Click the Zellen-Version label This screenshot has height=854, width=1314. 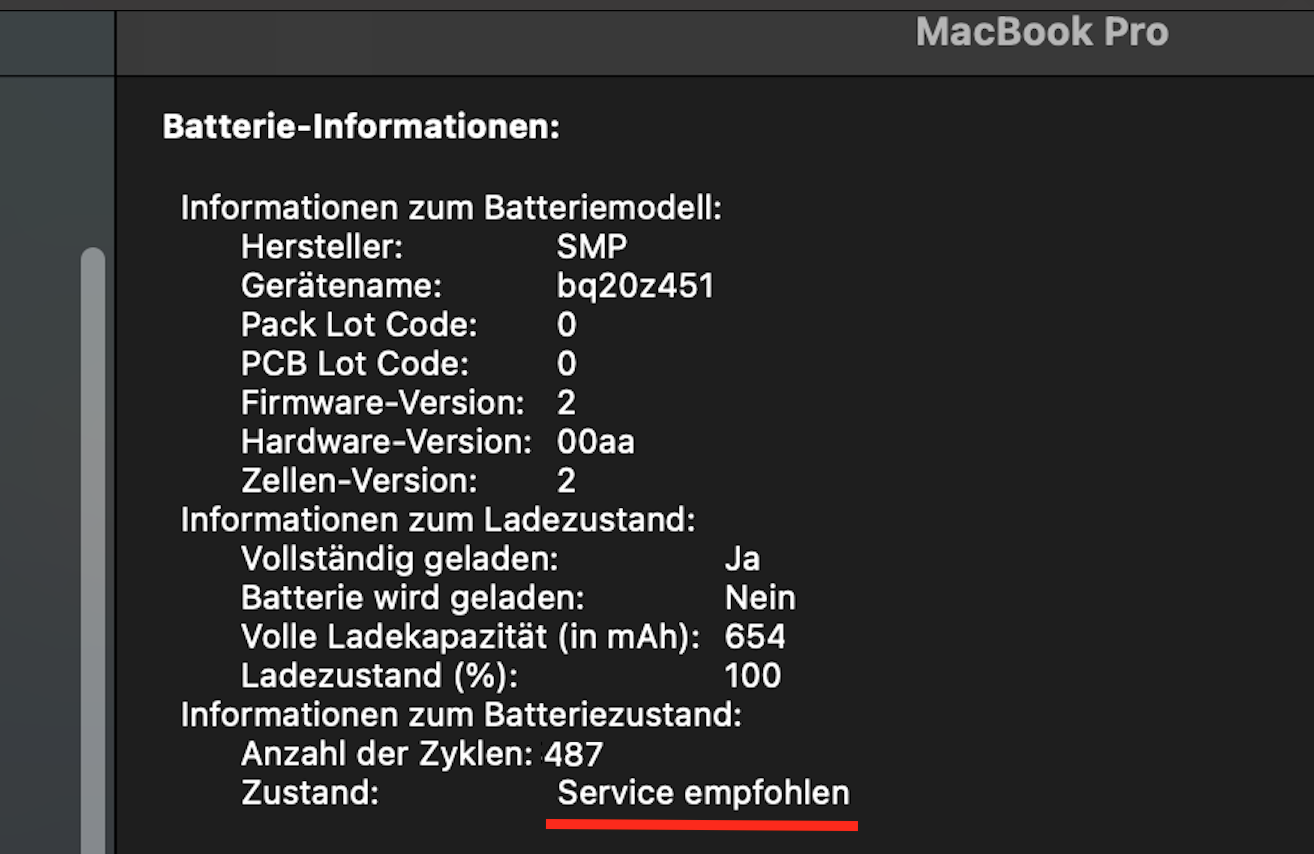[359, 481]
